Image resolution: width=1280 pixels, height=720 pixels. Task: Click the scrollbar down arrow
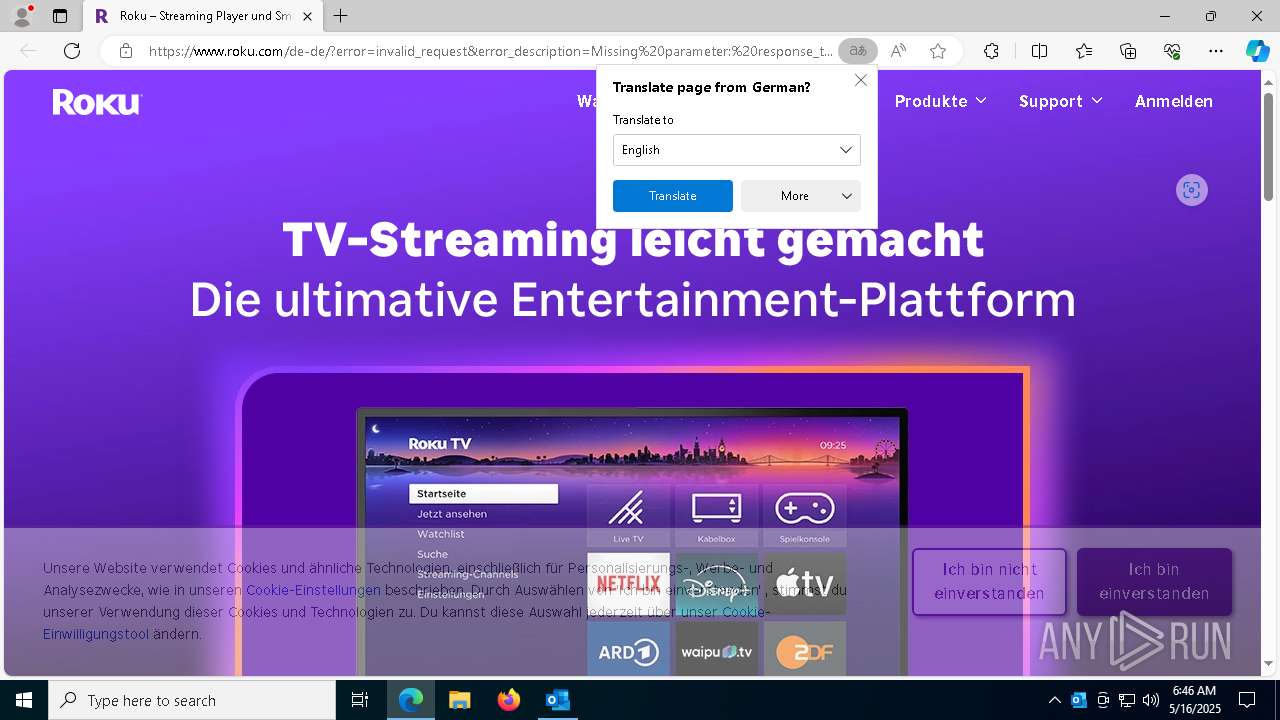(x=1269, y=663)
